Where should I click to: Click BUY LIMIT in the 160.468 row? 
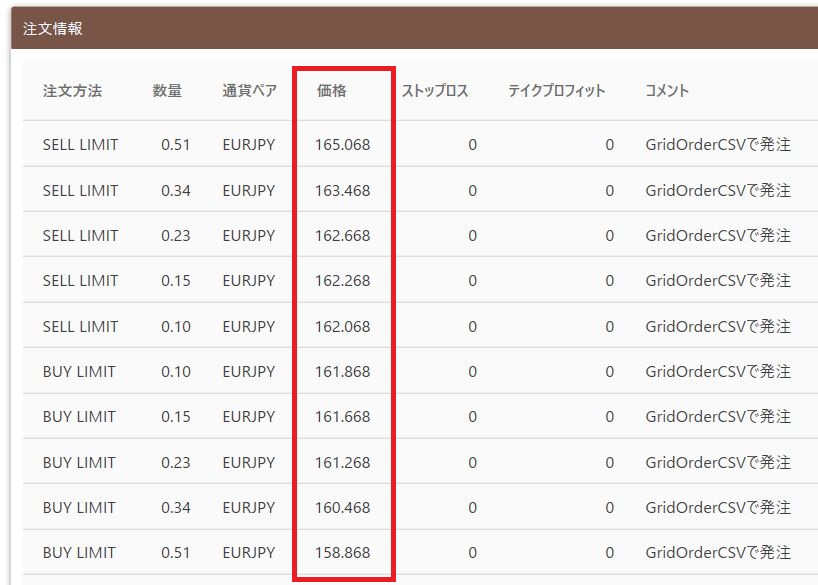pyautogui.click(x=79, y=508)
